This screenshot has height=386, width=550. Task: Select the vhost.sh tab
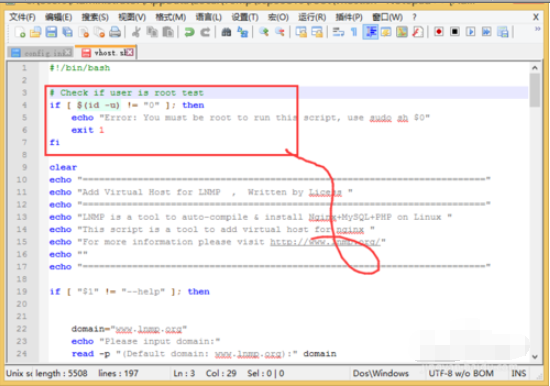(105, 53)
